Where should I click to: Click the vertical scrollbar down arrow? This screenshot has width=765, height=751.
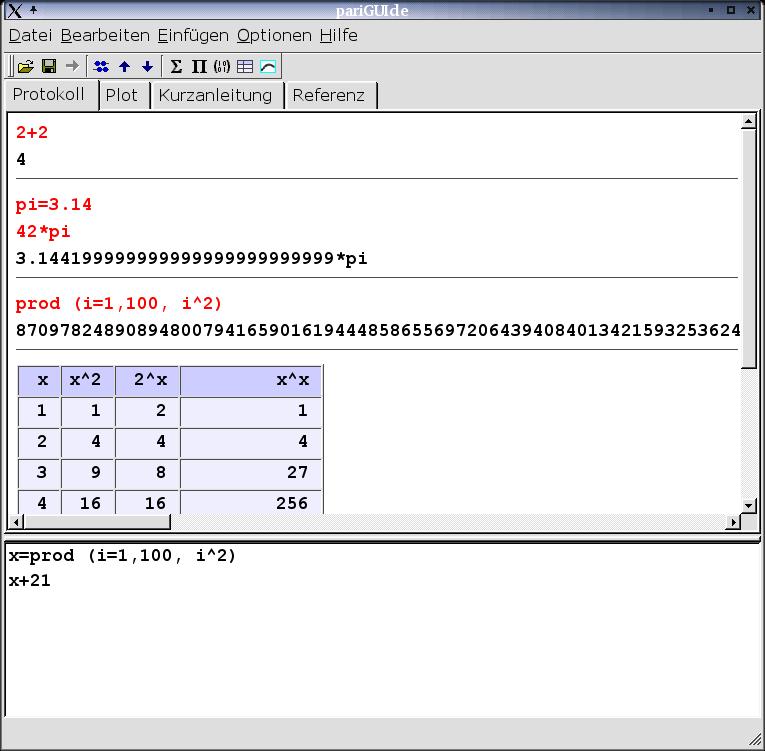pyautogui.click(x=749, y=505)
